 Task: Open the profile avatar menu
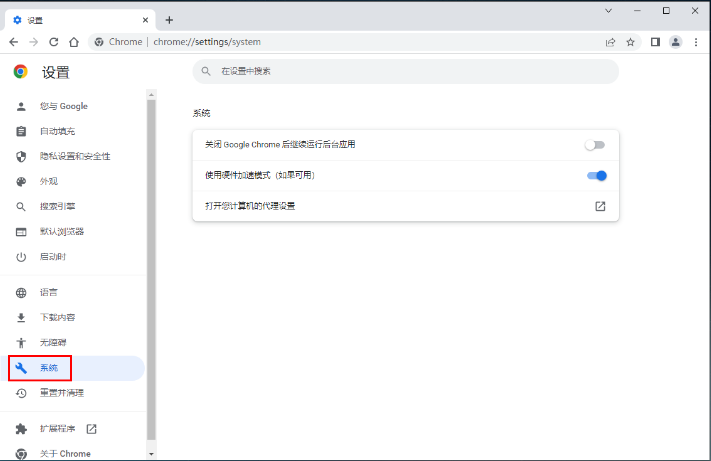point(676,42)
